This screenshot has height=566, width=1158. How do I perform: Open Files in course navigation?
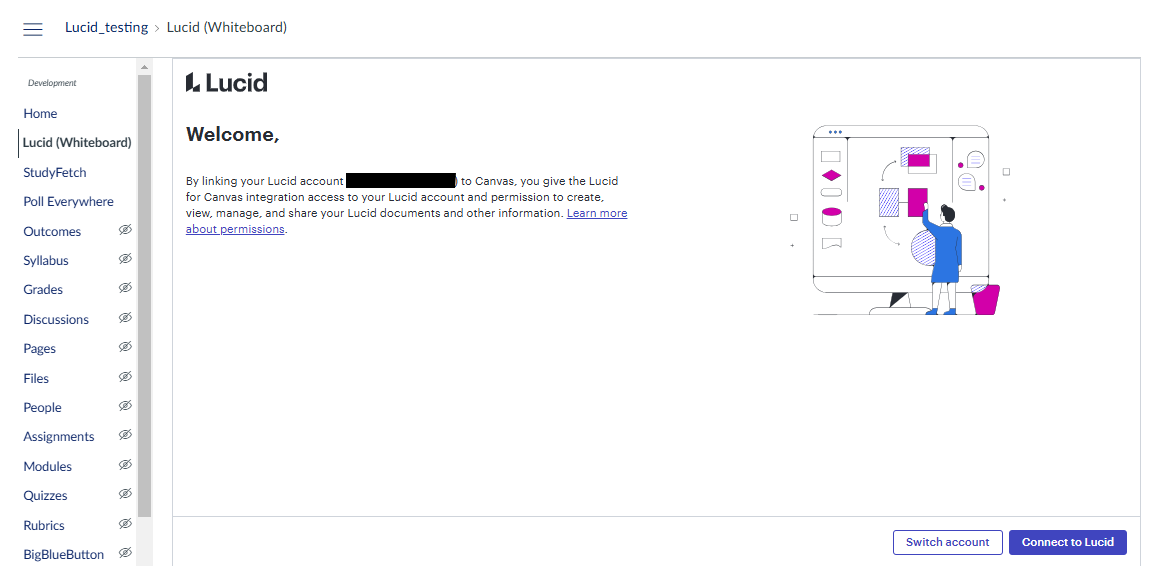[x=36, y=378]
